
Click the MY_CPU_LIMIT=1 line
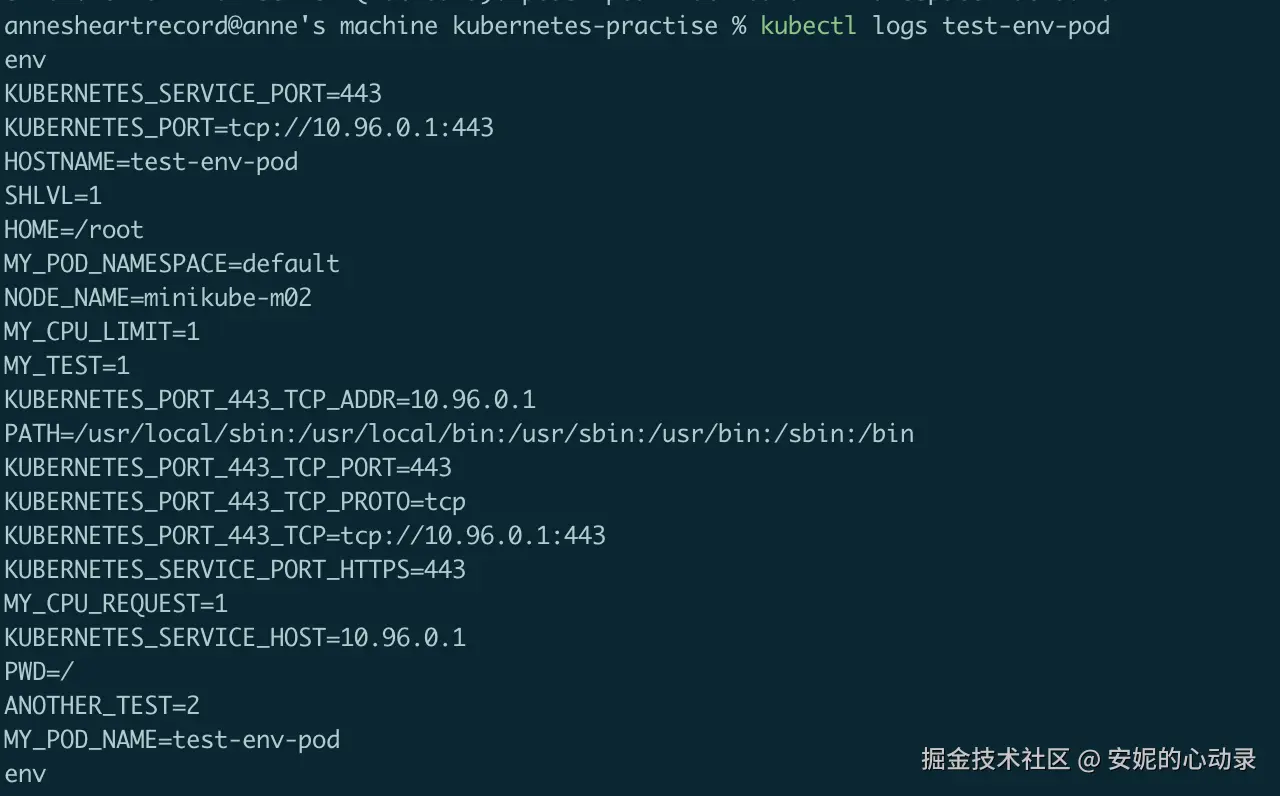(102, 332)
